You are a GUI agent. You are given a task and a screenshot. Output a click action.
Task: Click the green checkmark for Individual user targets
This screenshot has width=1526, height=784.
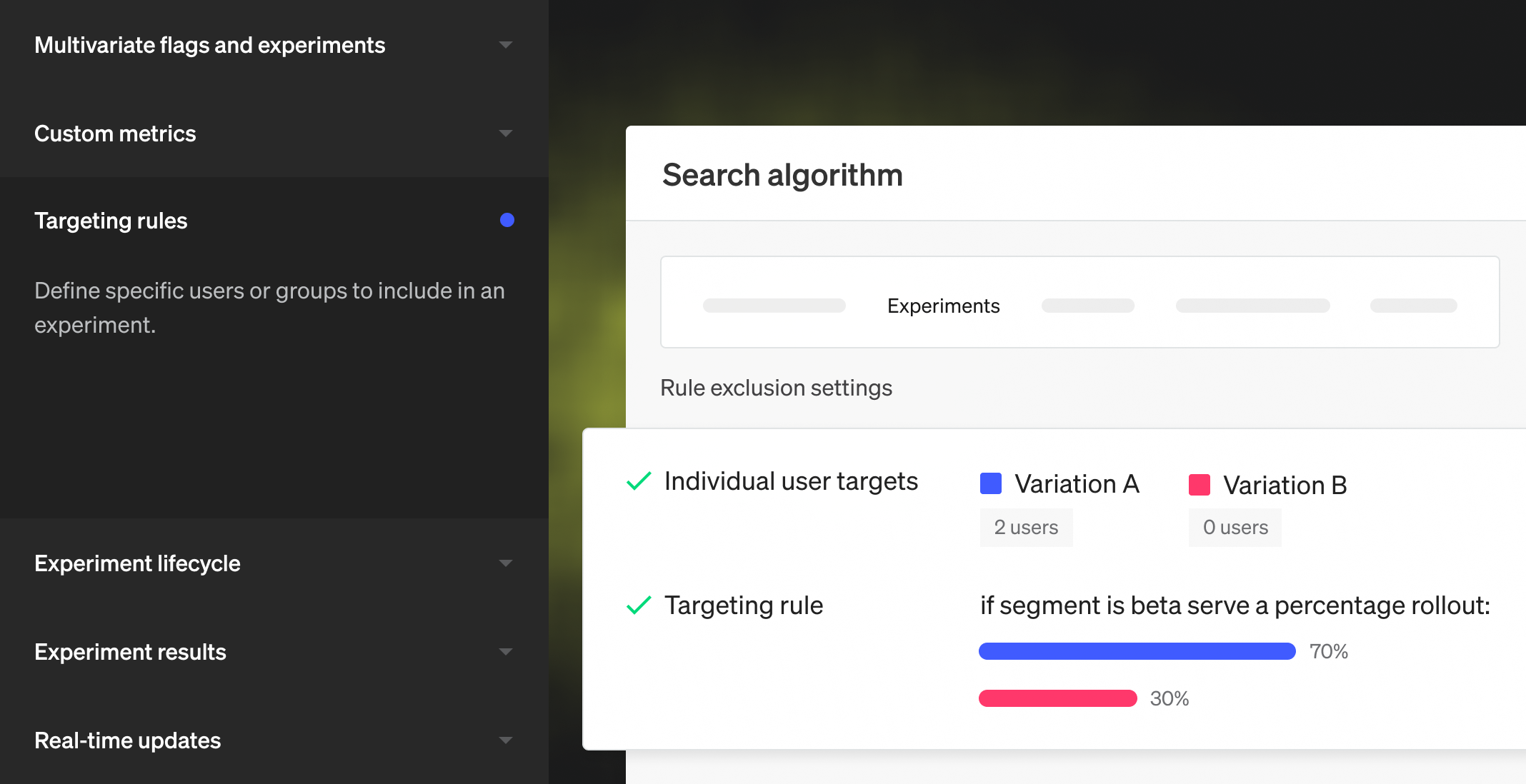pyautogui.click(x=638, y=481)
